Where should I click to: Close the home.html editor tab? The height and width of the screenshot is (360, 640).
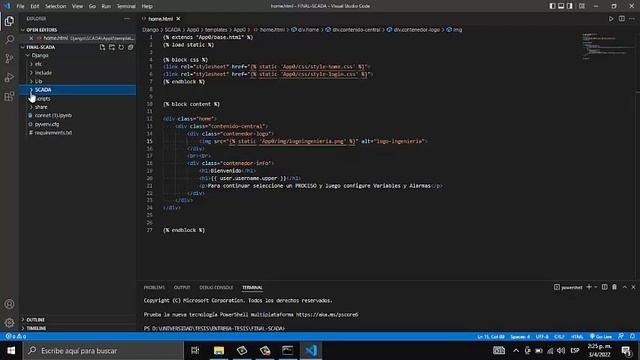click(x=178, y=19)
